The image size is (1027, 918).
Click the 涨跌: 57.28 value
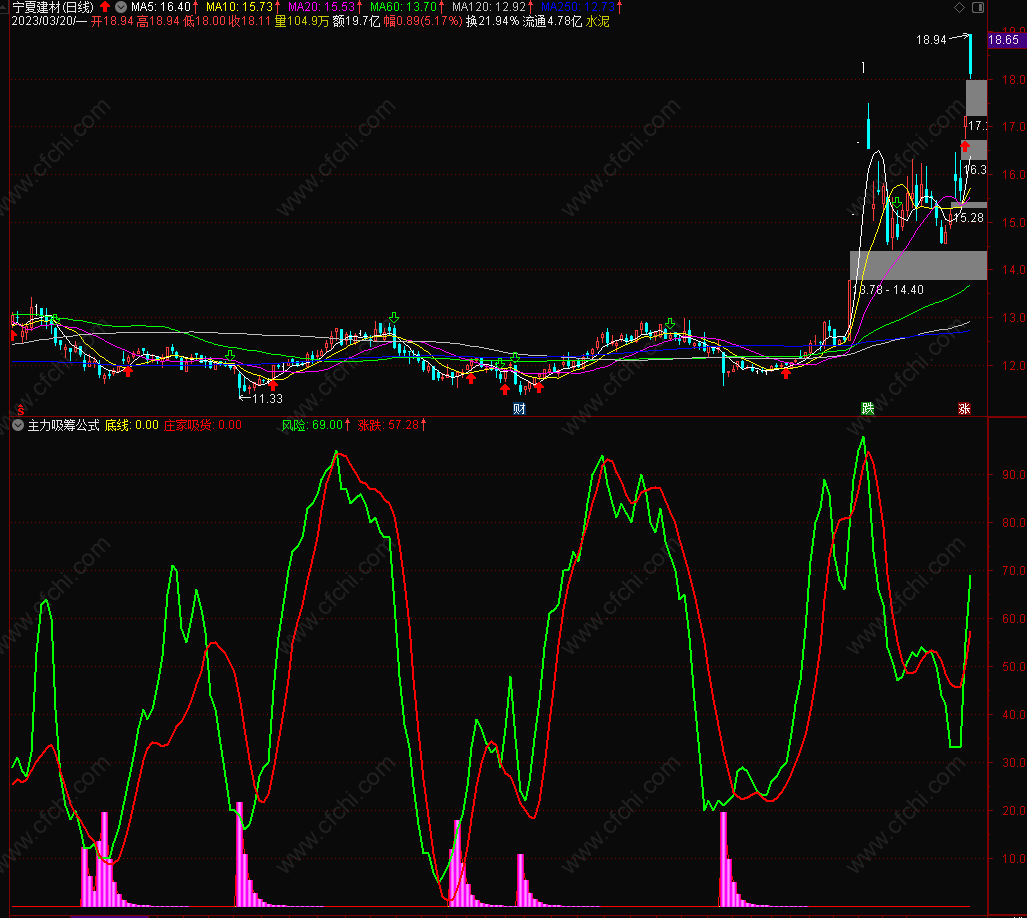tap(388, 425)
